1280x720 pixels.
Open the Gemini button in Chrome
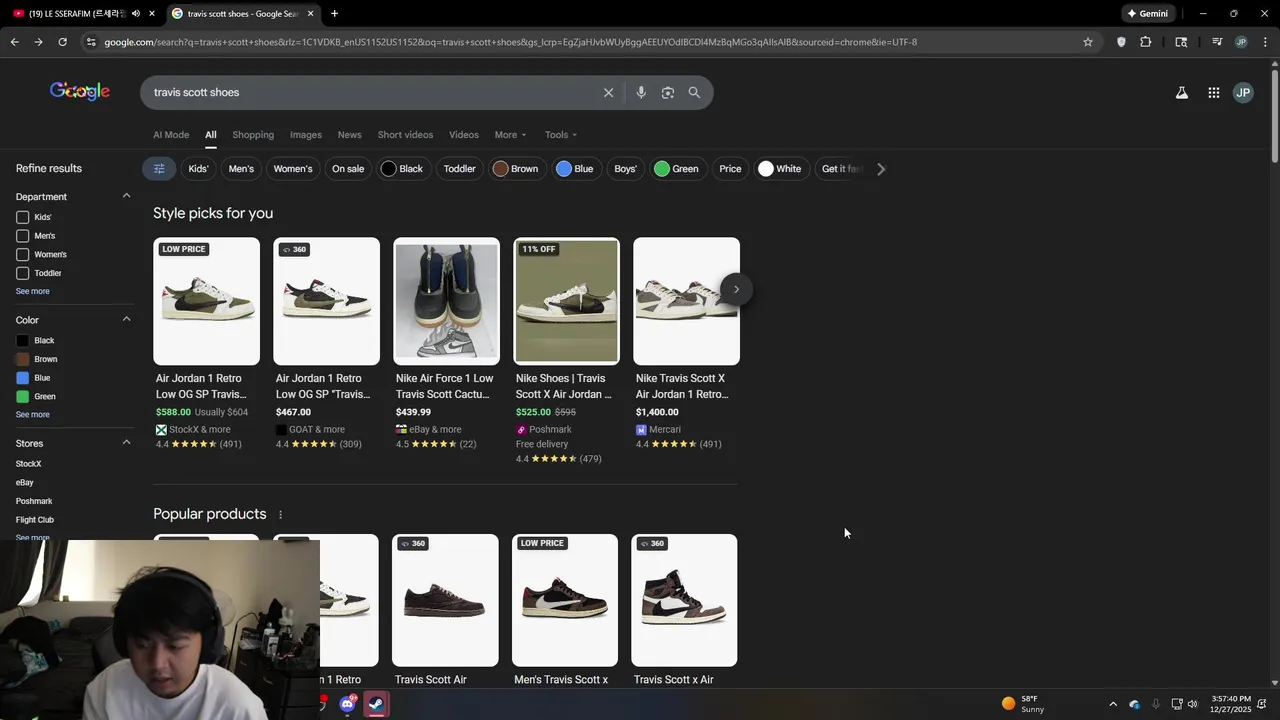(x=1148, y=13)
